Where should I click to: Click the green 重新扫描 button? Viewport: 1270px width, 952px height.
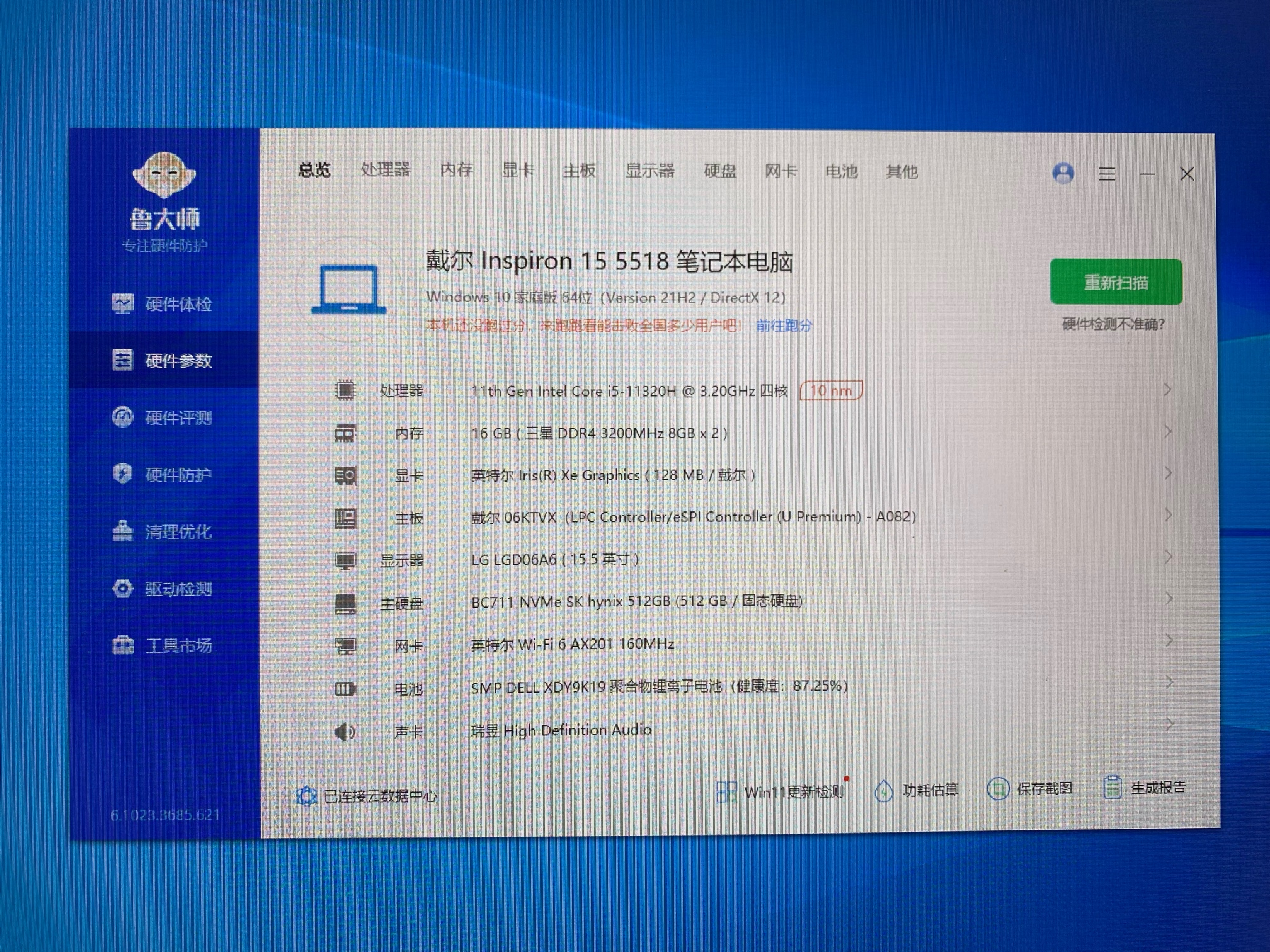(1115, 282)
